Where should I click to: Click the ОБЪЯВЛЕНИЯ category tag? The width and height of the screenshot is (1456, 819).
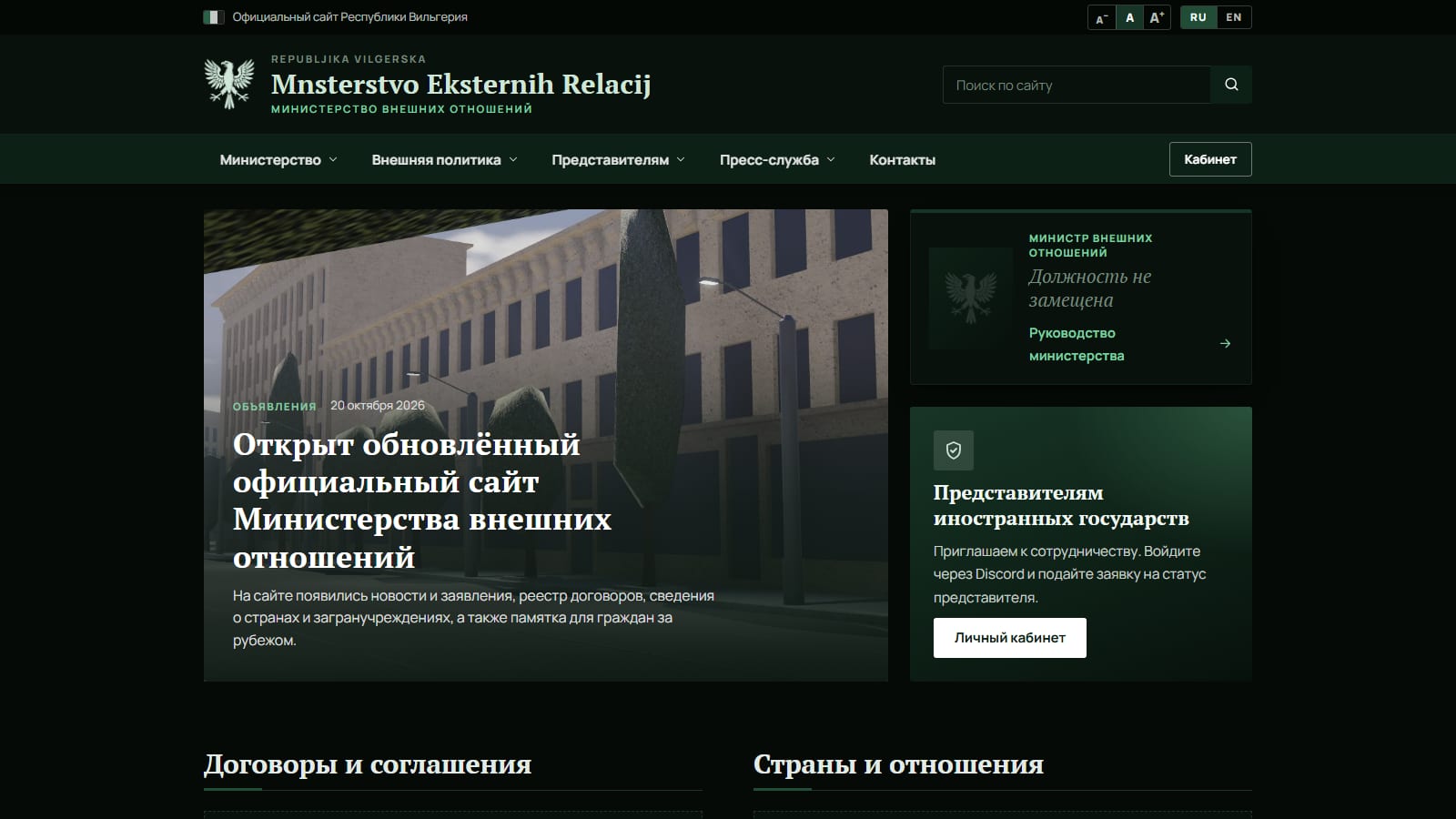[274, 406]
